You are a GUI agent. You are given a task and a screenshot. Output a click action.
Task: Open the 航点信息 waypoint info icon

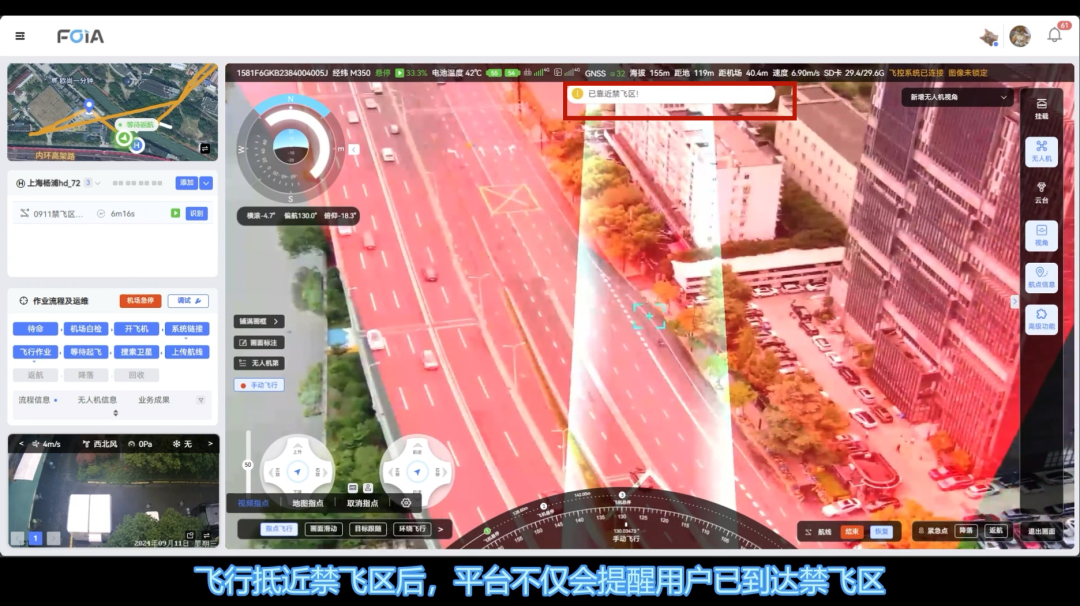click(x=1041, y=277)
